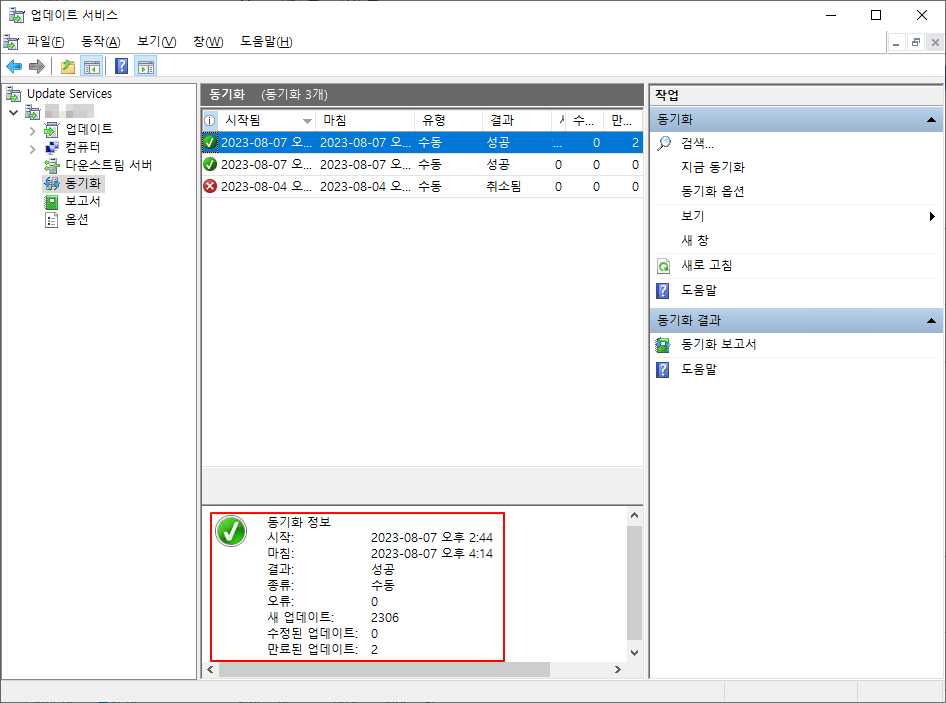Screen dimensions: 946x703
Task: Open the 동작(A) menu
Action: click(101, 42)
